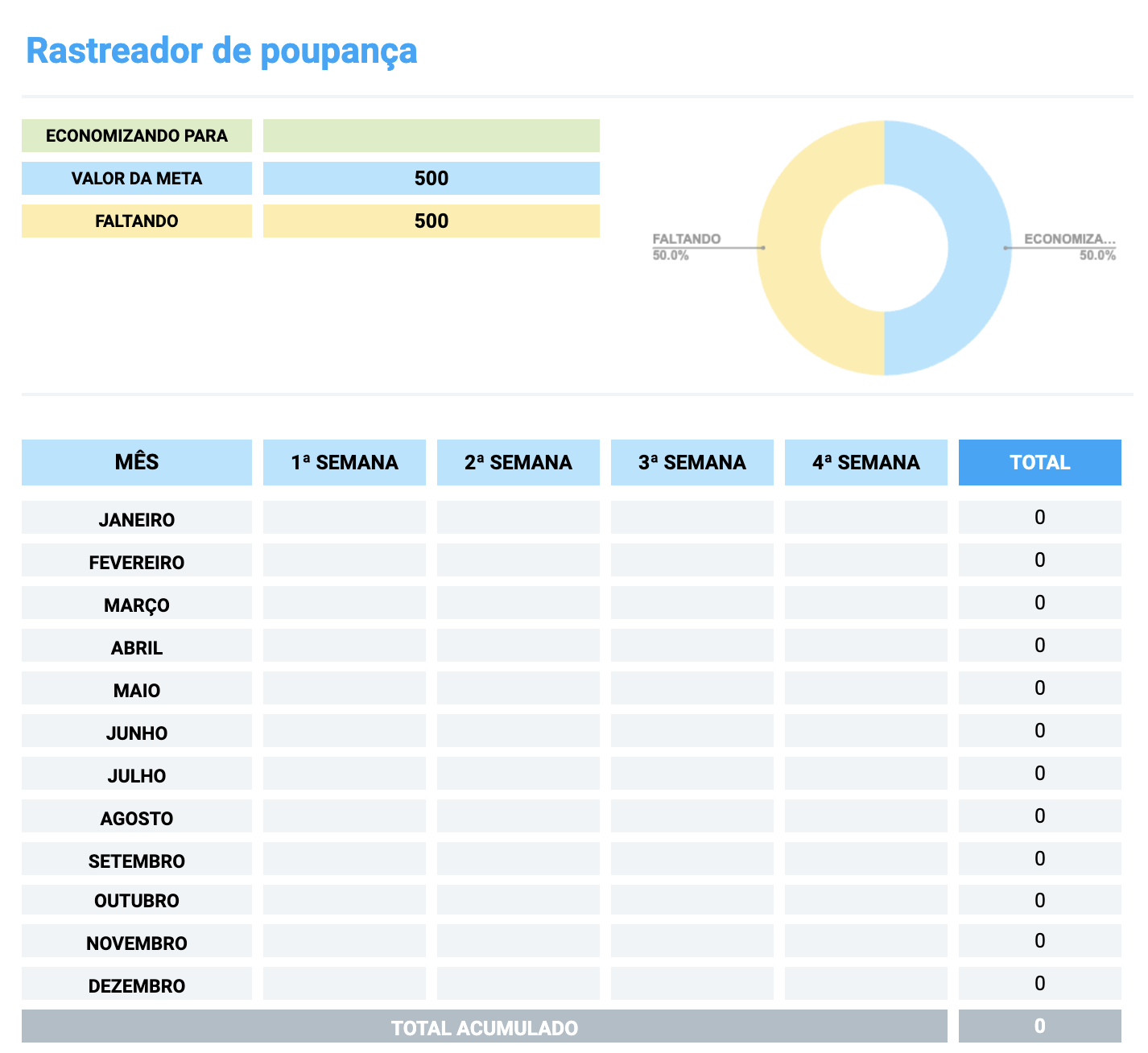The width and height of the screenshot is (1148, 1053).
Task: Click the yellow FALTANDO label cell
Action: (137, 221)
